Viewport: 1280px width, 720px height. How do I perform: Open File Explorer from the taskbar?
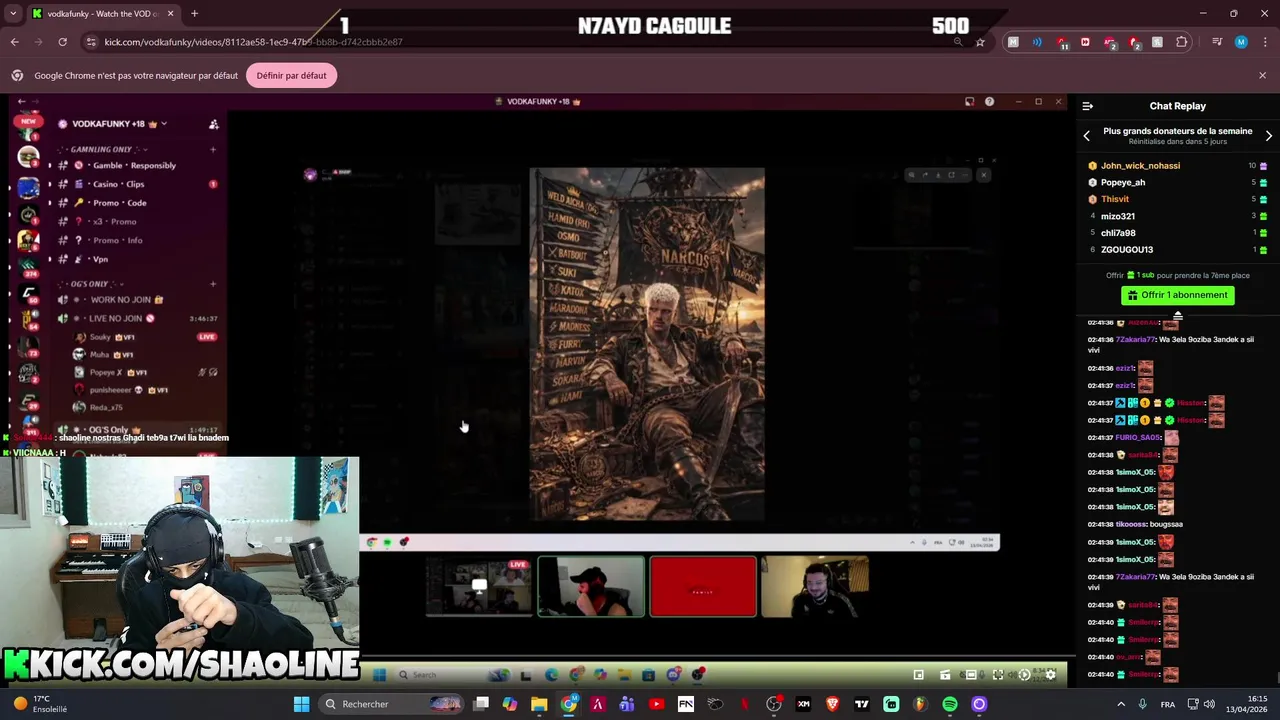(x=539, y=704)
